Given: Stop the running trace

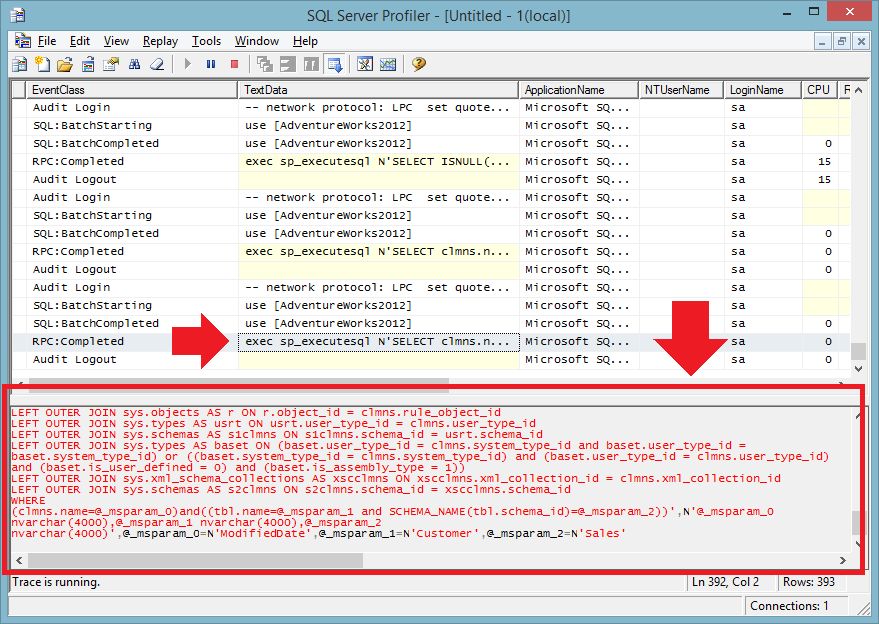Looking at the screenshot, I should point(234,64).
